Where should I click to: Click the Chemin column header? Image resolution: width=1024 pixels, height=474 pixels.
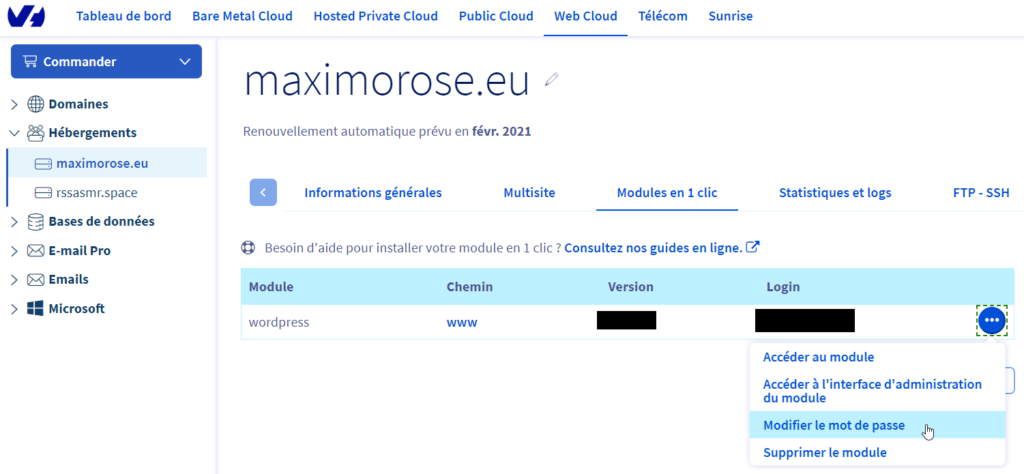click(470, 287)
